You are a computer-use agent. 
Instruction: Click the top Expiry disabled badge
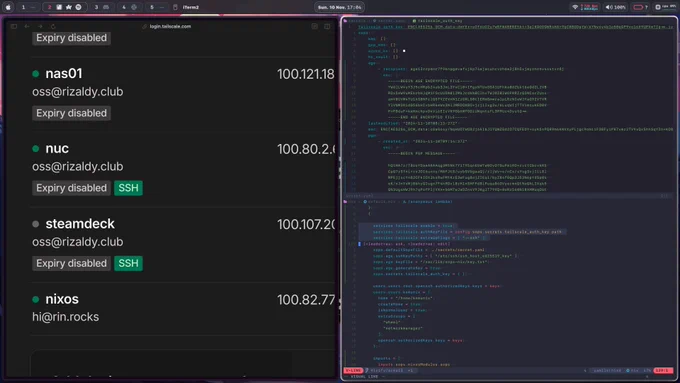72,38
